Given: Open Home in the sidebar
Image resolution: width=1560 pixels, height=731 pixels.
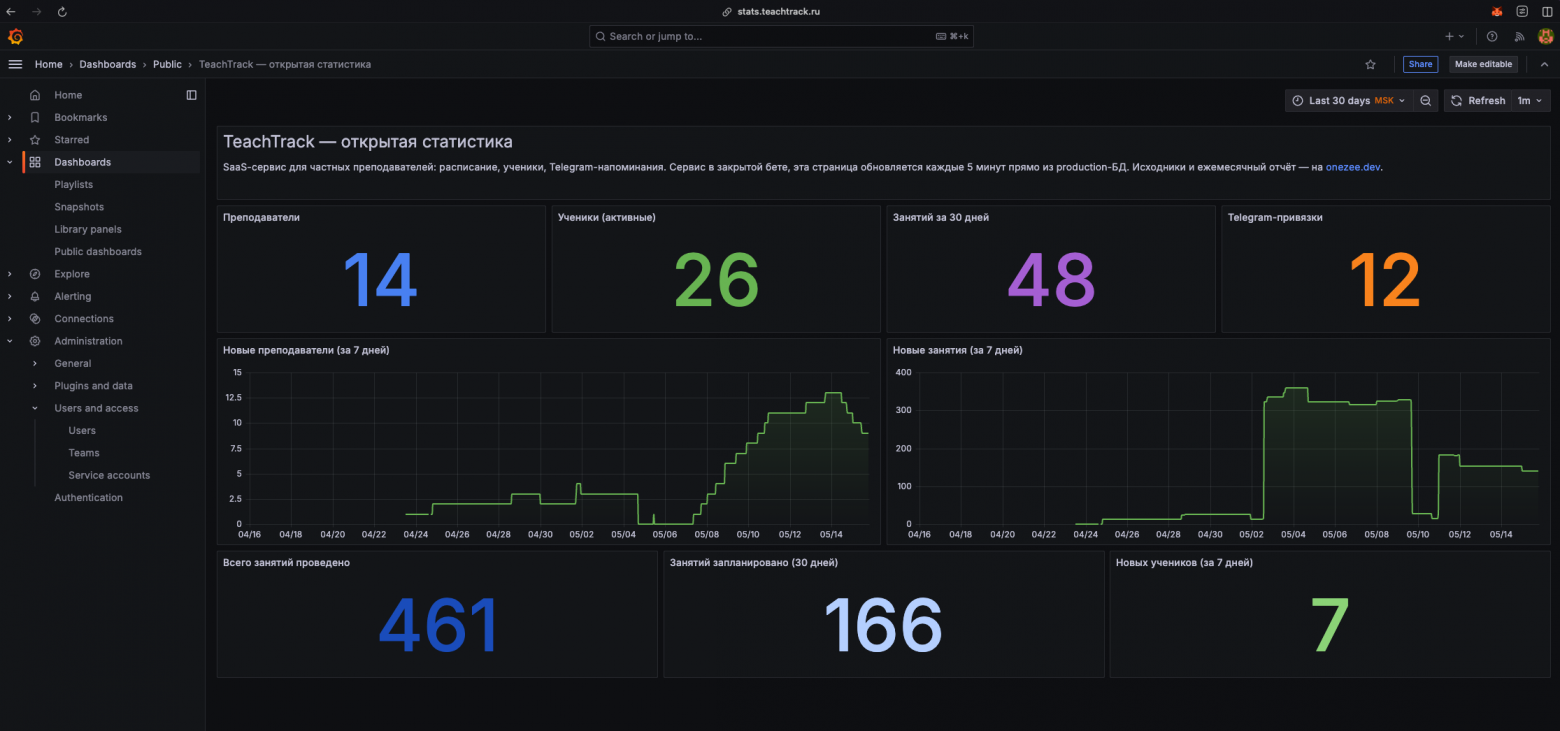Looking at the screenshot, I should [x=68, y=95].
